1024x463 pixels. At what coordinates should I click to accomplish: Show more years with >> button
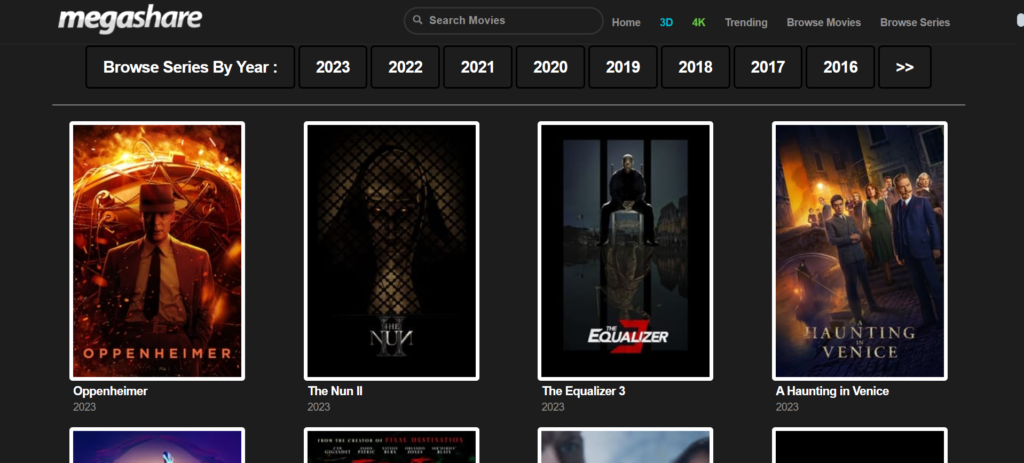[x=905, y=67]
